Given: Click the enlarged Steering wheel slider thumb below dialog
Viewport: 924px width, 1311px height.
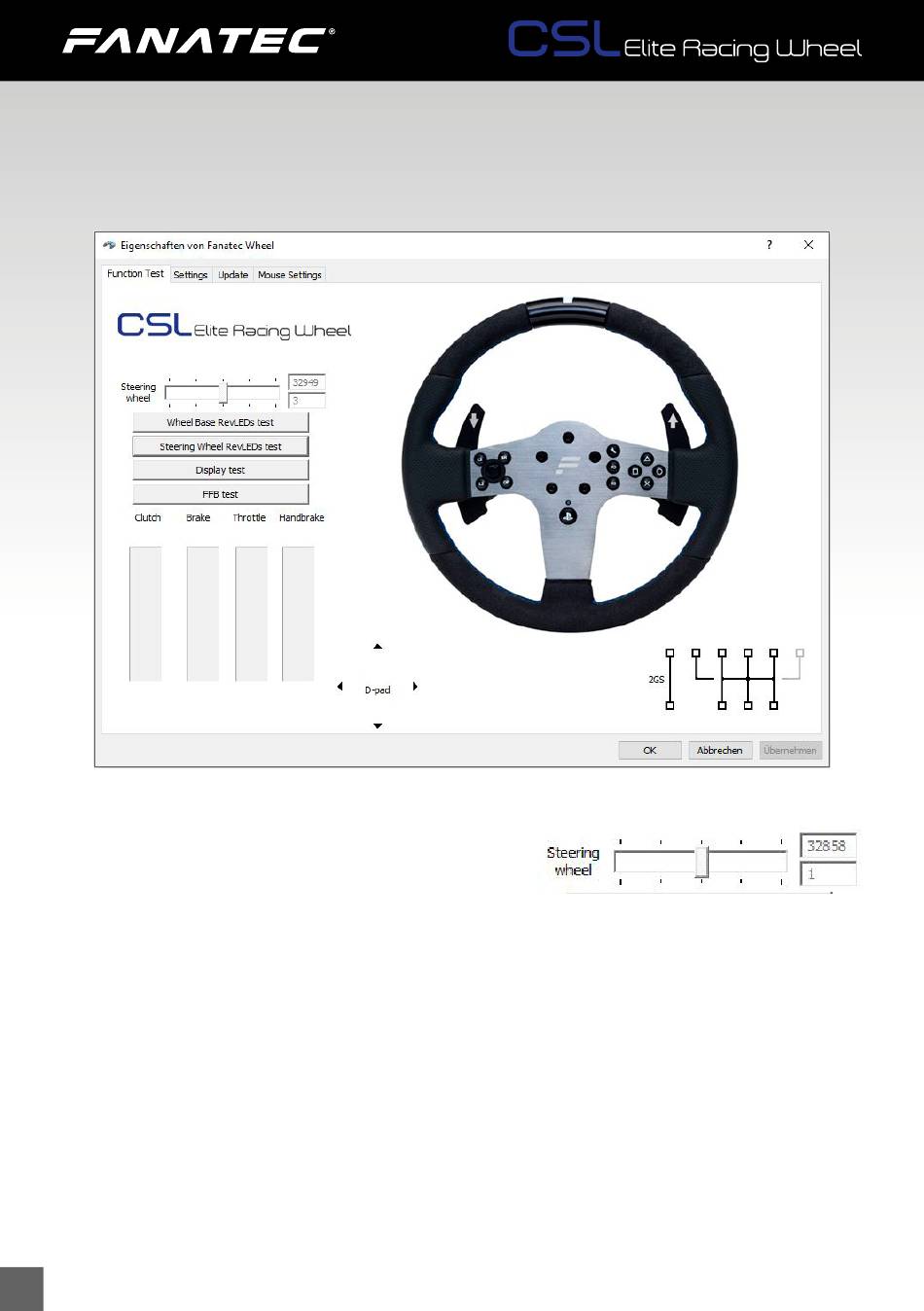Looking at the screenshot, I should click(701, 861).
